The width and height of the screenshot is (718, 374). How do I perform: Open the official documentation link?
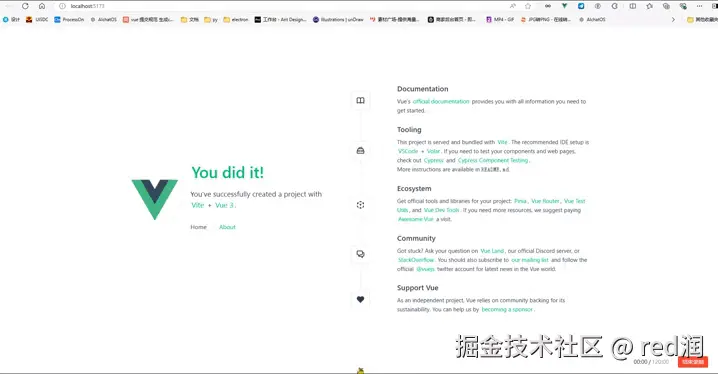[x=441, y=102]
